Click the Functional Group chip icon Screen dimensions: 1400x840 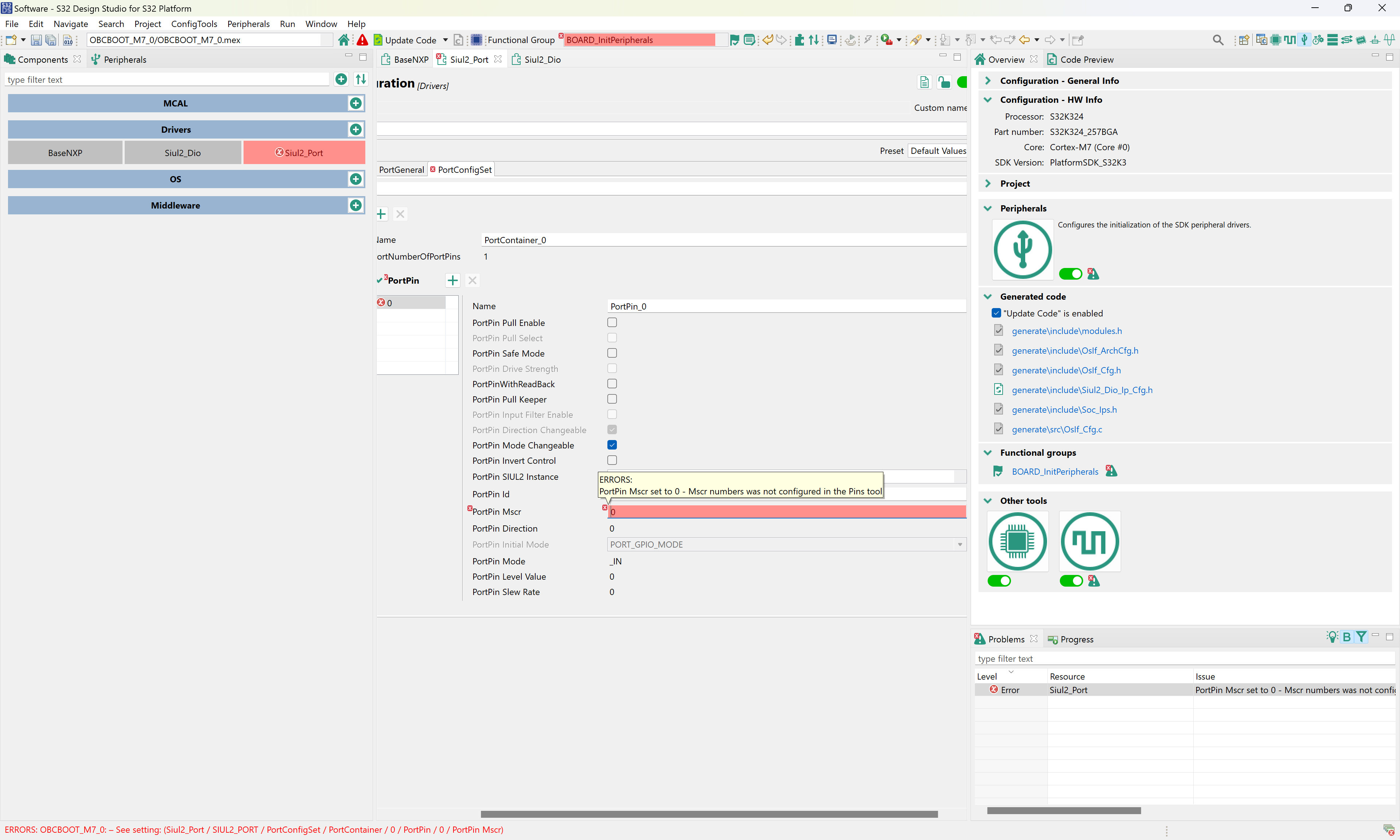pos(477,40)
